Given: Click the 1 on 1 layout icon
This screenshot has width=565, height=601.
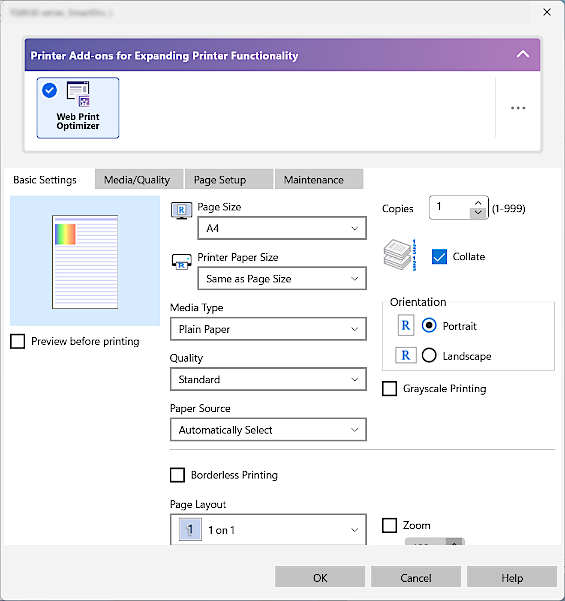Looking at the screenshot, I should pyautogui.click(x=190, y=530).
